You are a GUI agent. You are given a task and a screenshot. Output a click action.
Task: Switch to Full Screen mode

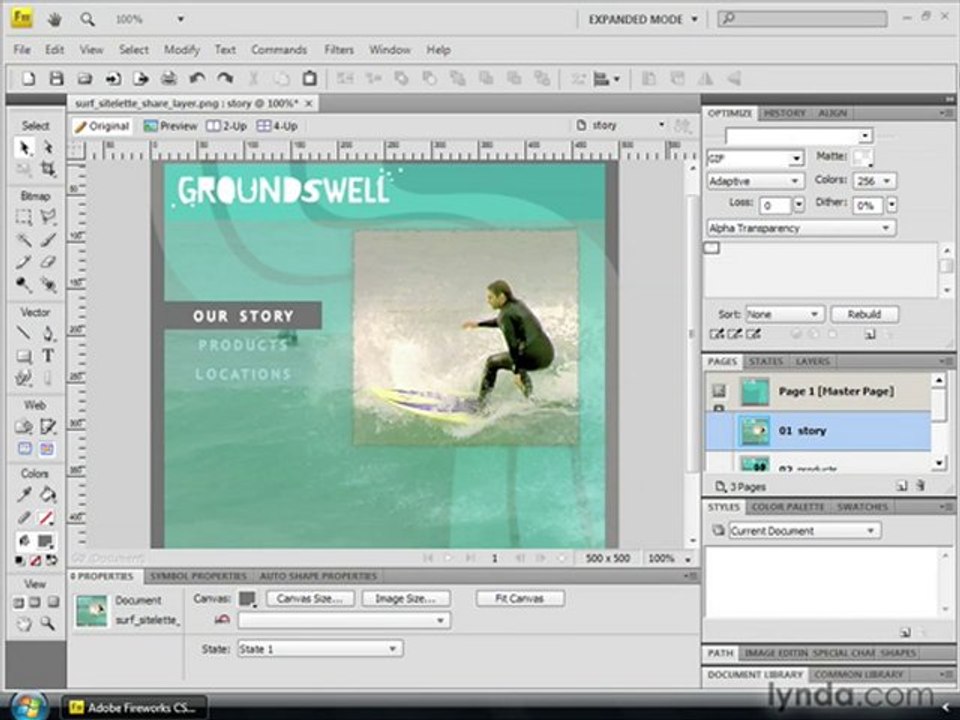point(53,602)
